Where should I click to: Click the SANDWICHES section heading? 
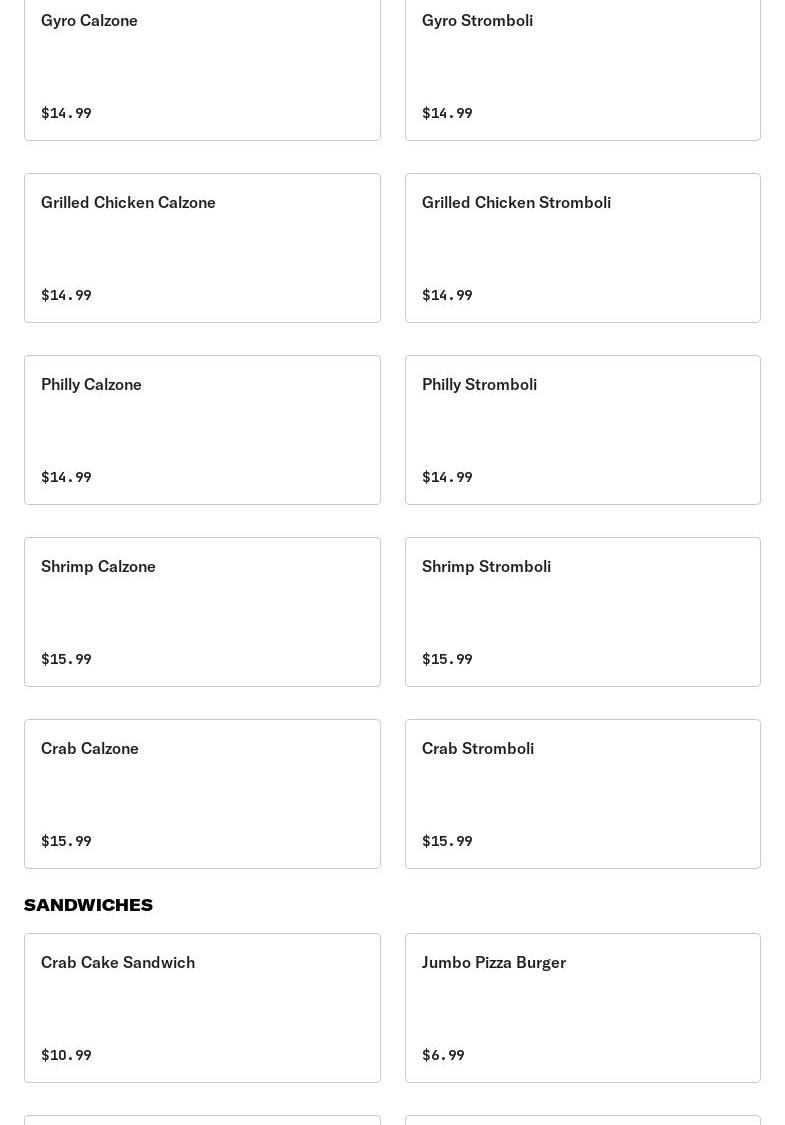[88, 905]
